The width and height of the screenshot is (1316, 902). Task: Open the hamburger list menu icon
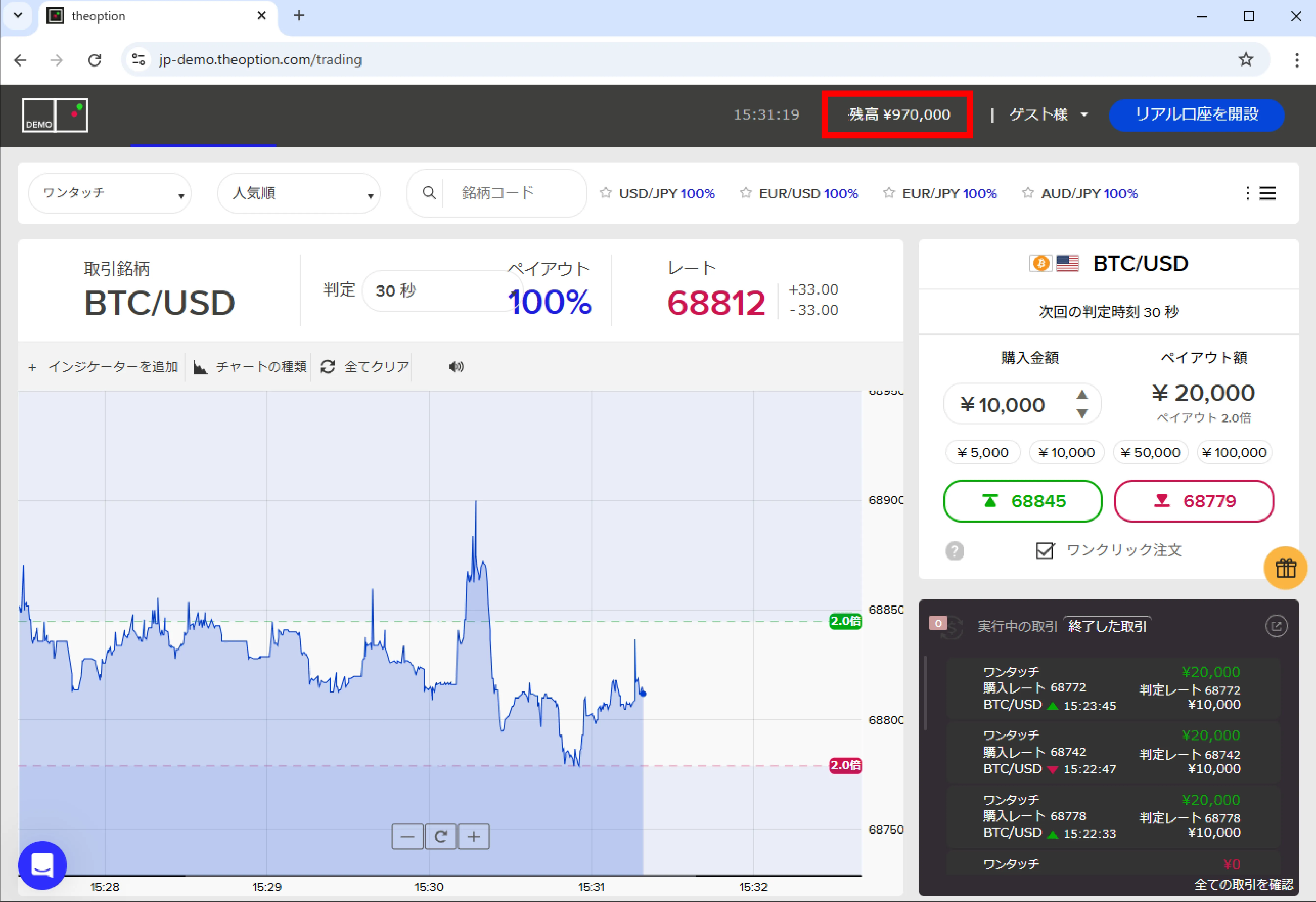pos(1267,194)
